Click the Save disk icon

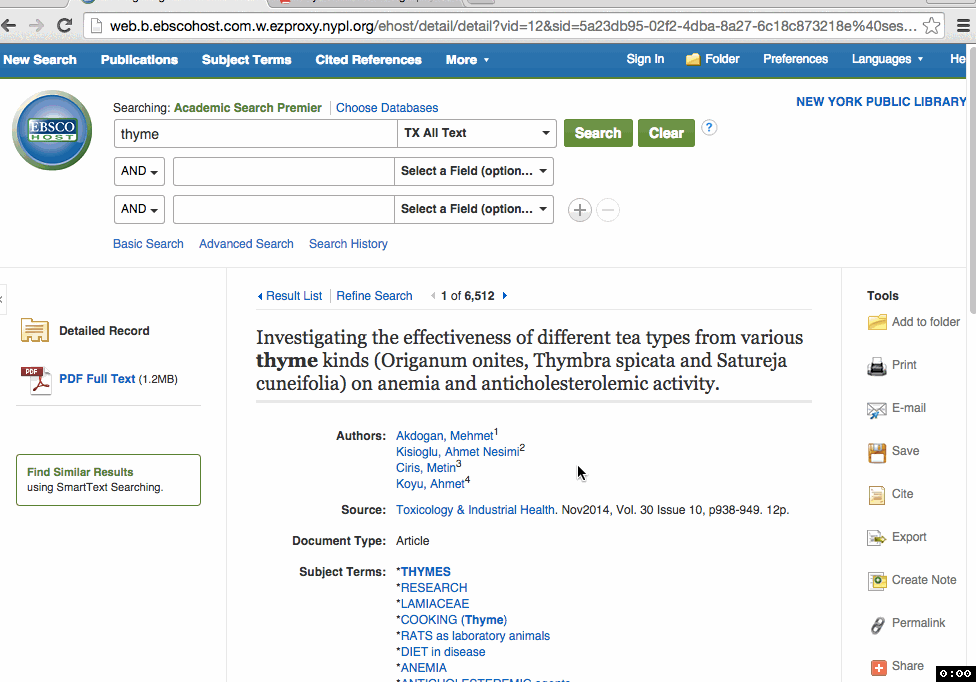click(x=877, y=452)
